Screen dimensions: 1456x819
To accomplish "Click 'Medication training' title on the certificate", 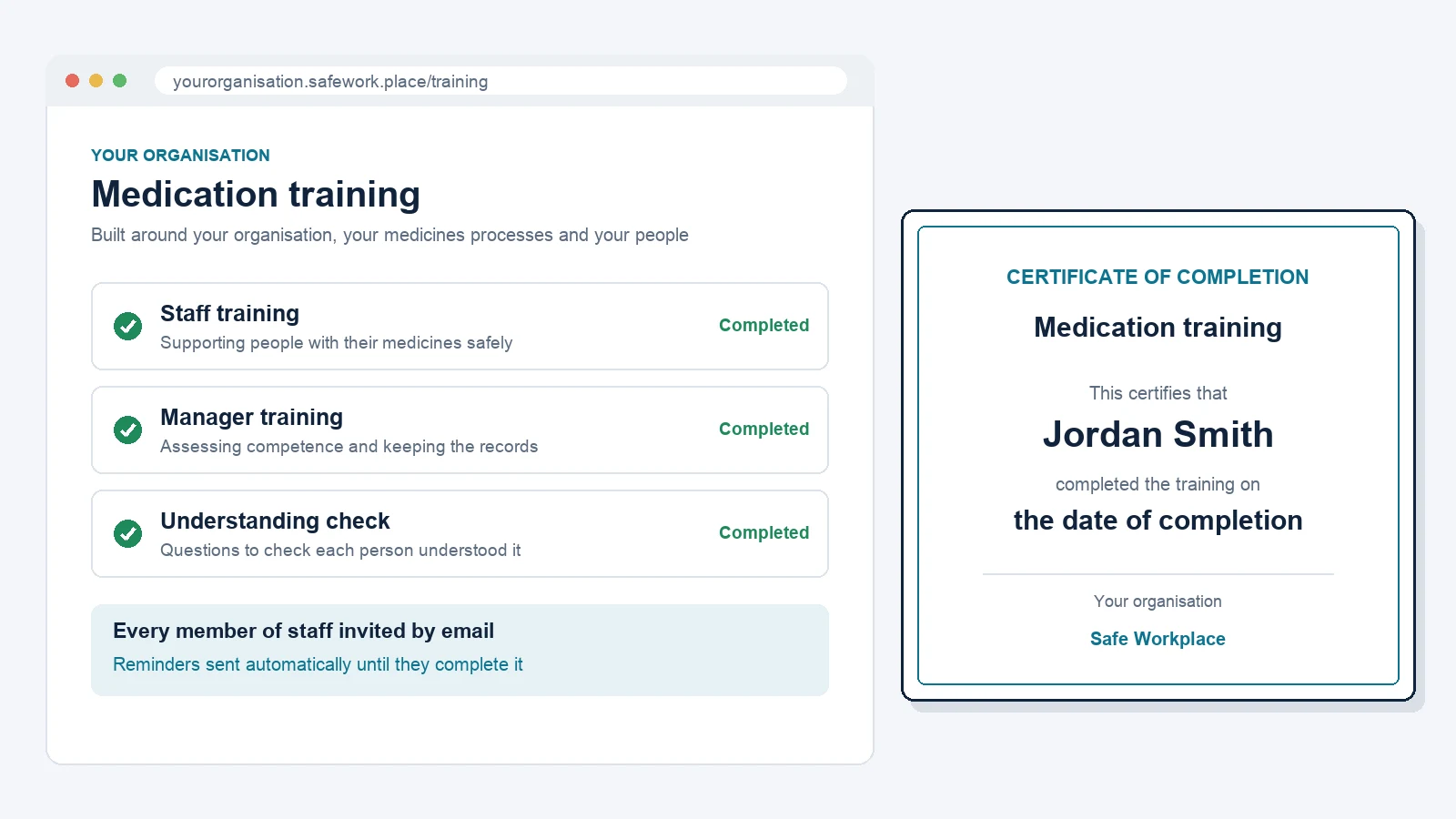I will [x=1158, y=328].
